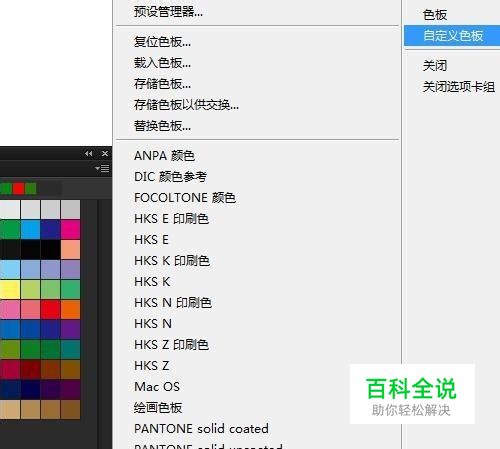This screenshot has height=449, width=500.
Task: Select the plain HKS E entry
Action: click(151, 240)
